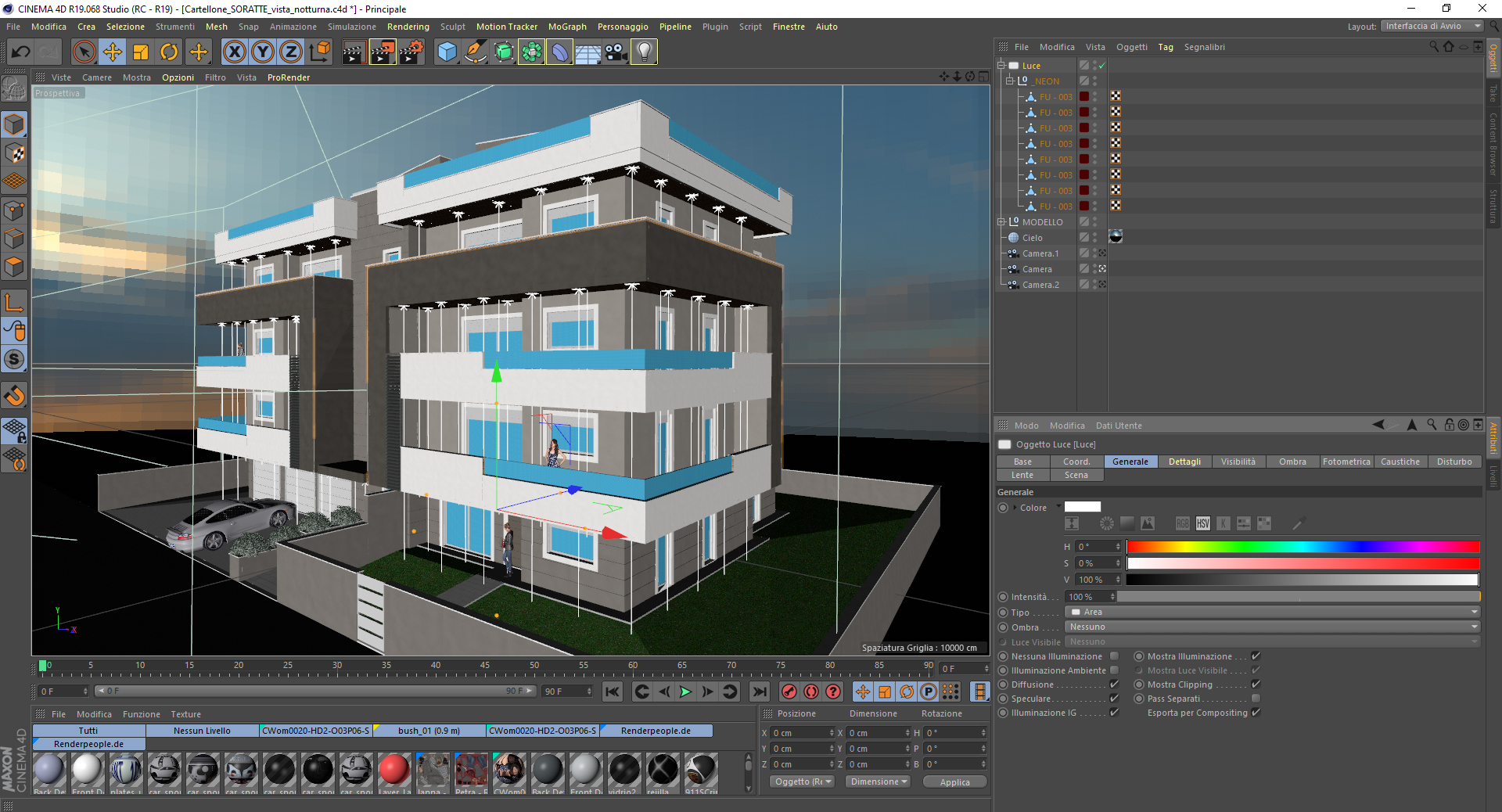The height and width of the screenshot is (812, 1502).
Task: Click the Applica button
Action: coord(954,782)
